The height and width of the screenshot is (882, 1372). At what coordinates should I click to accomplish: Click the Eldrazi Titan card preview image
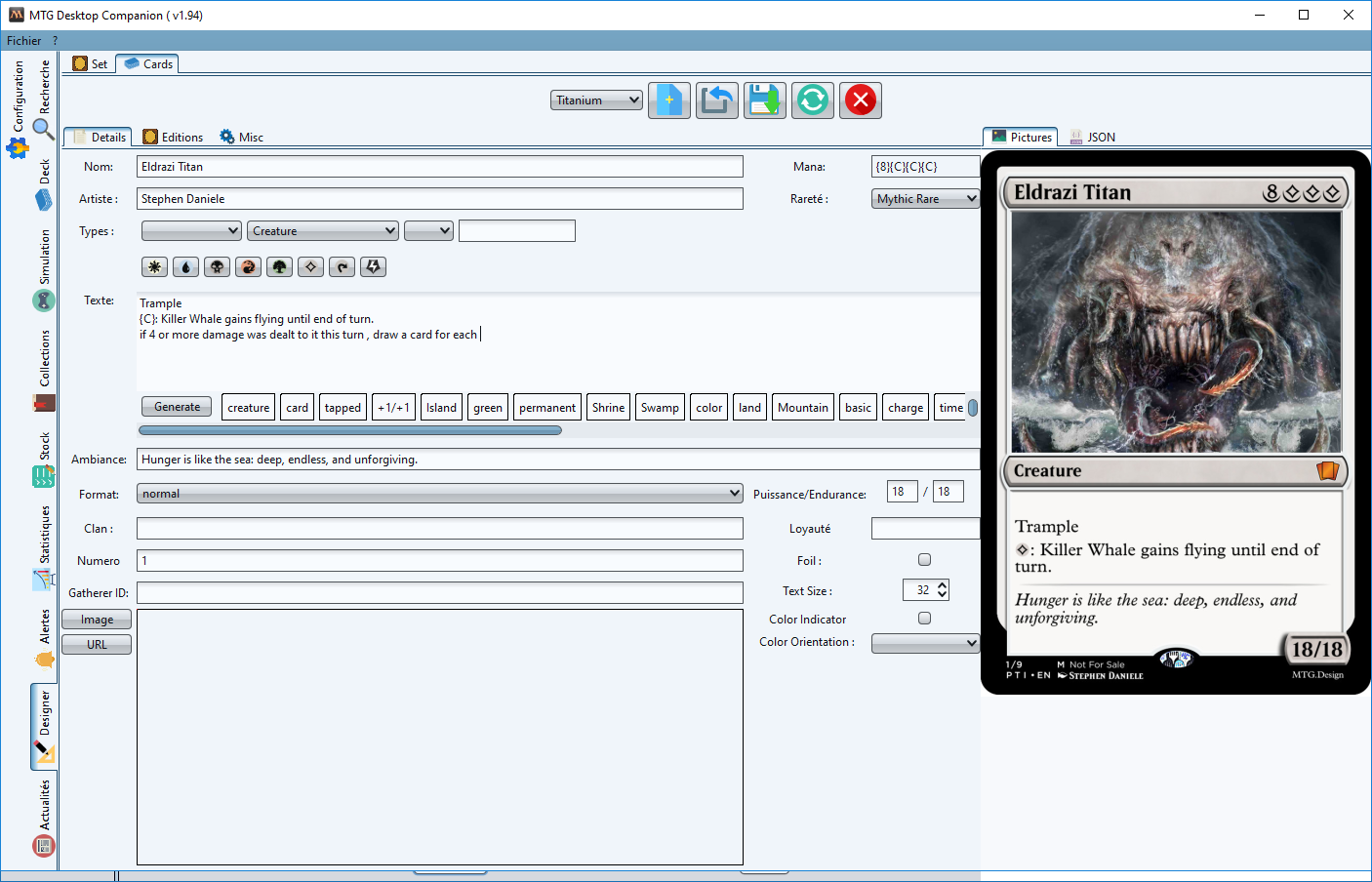coord(1177,421)
